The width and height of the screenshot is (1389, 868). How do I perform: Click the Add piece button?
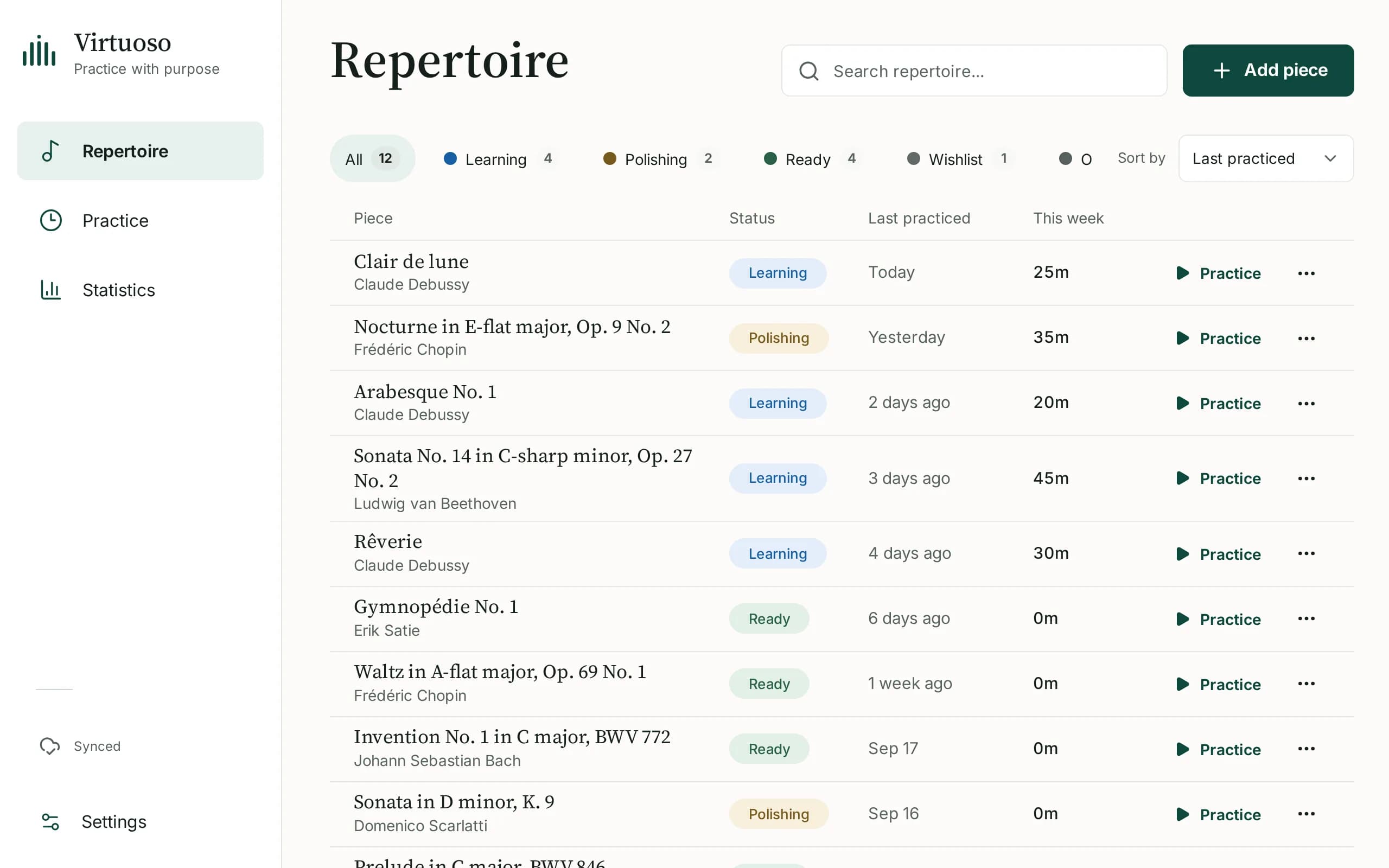tap(1268, 70)
